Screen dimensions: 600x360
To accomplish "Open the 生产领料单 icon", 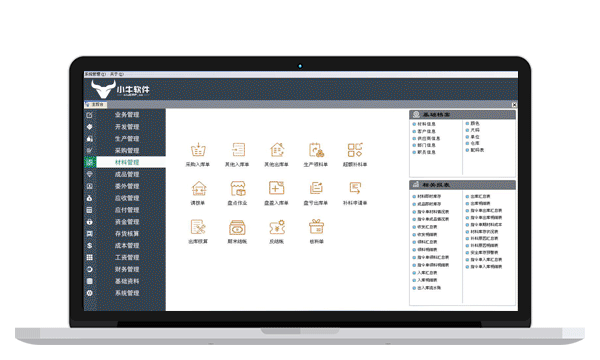I will coord(316,150).
